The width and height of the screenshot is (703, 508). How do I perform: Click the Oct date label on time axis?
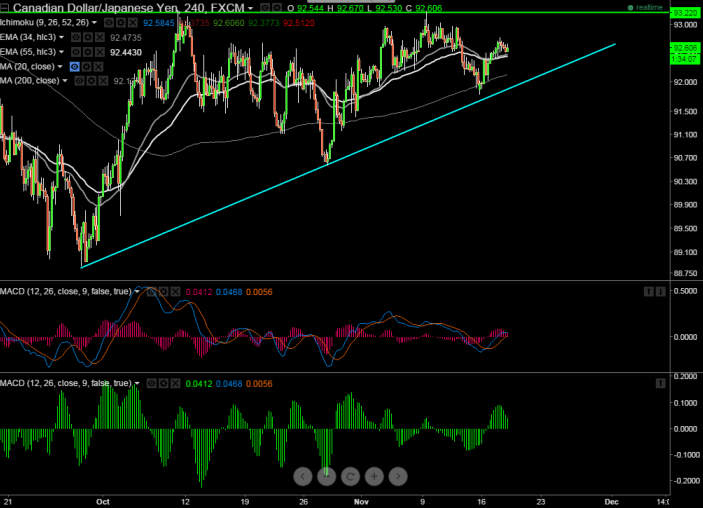tap(103, 501)
